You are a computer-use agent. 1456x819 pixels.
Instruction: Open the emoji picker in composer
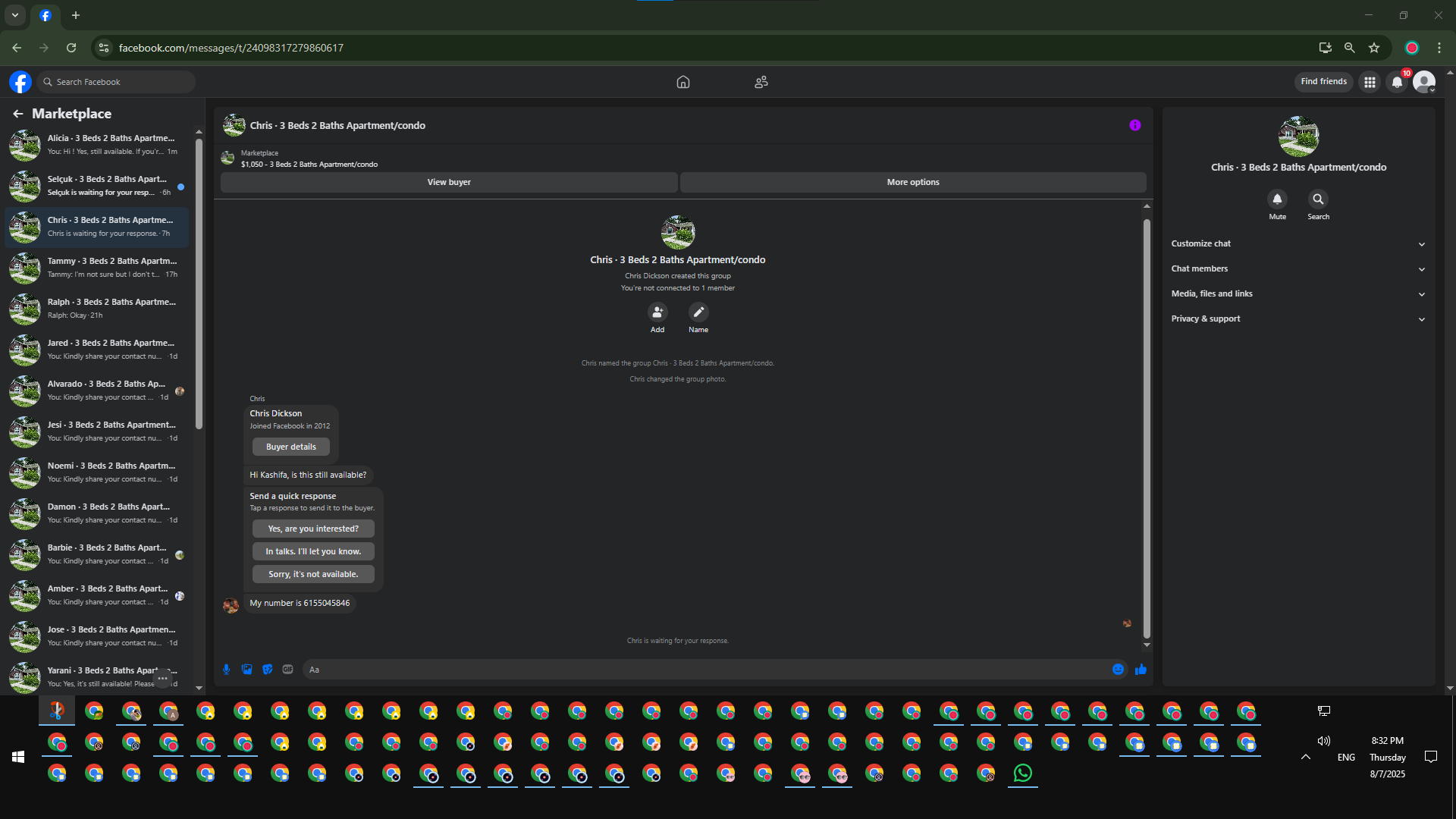point(1118,670)
